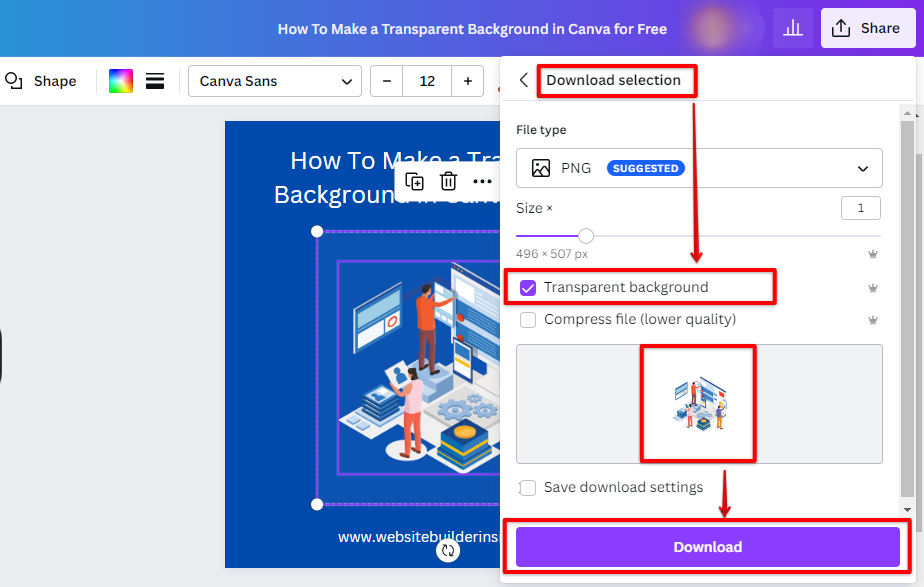Click the size multiplier input field
Viewport: 924px width, 587px height.
tap(860, 208)
